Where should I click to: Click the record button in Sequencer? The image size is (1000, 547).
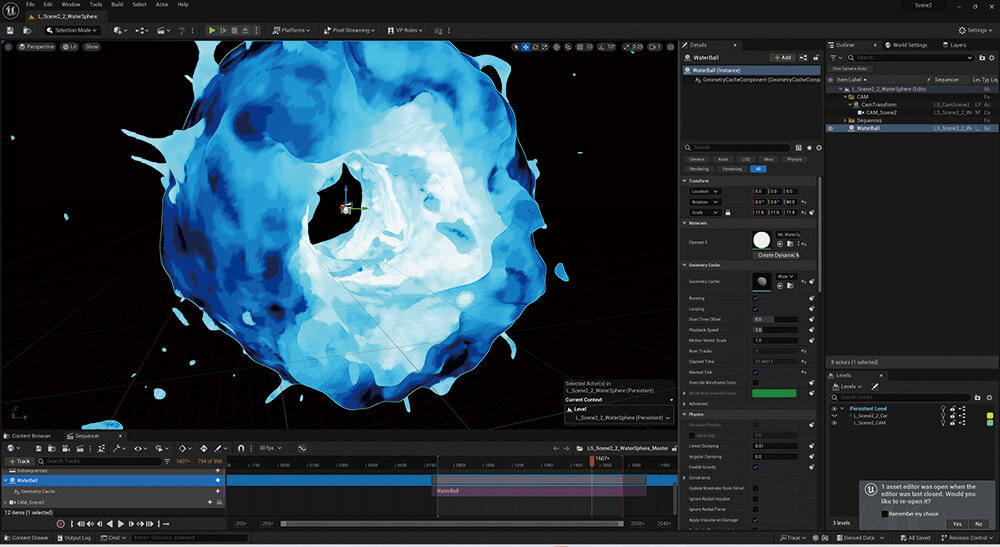[x=60, y=523]
